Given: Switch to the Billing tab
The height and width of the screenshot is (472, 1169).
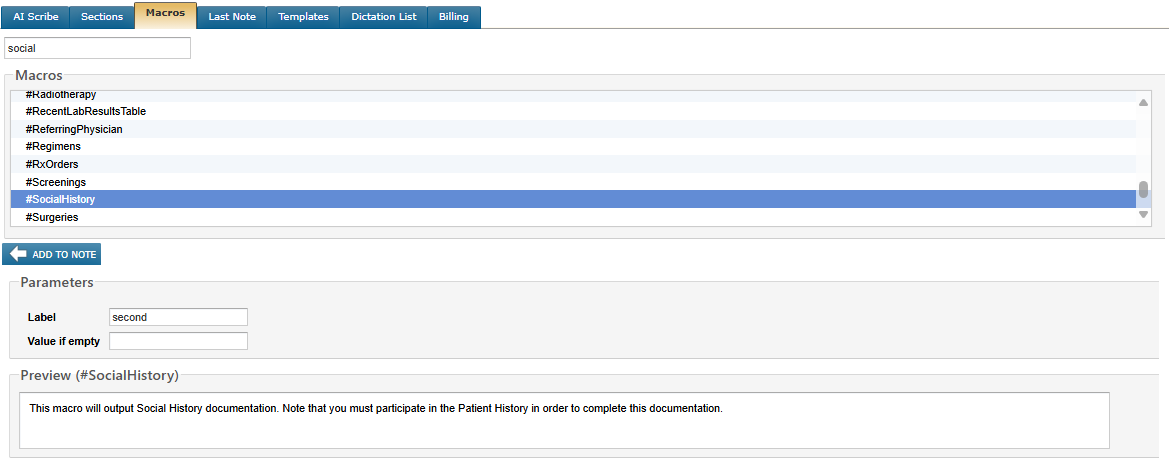Looking at the screenshot, I should pyautogui.click(x=453, y=17).
